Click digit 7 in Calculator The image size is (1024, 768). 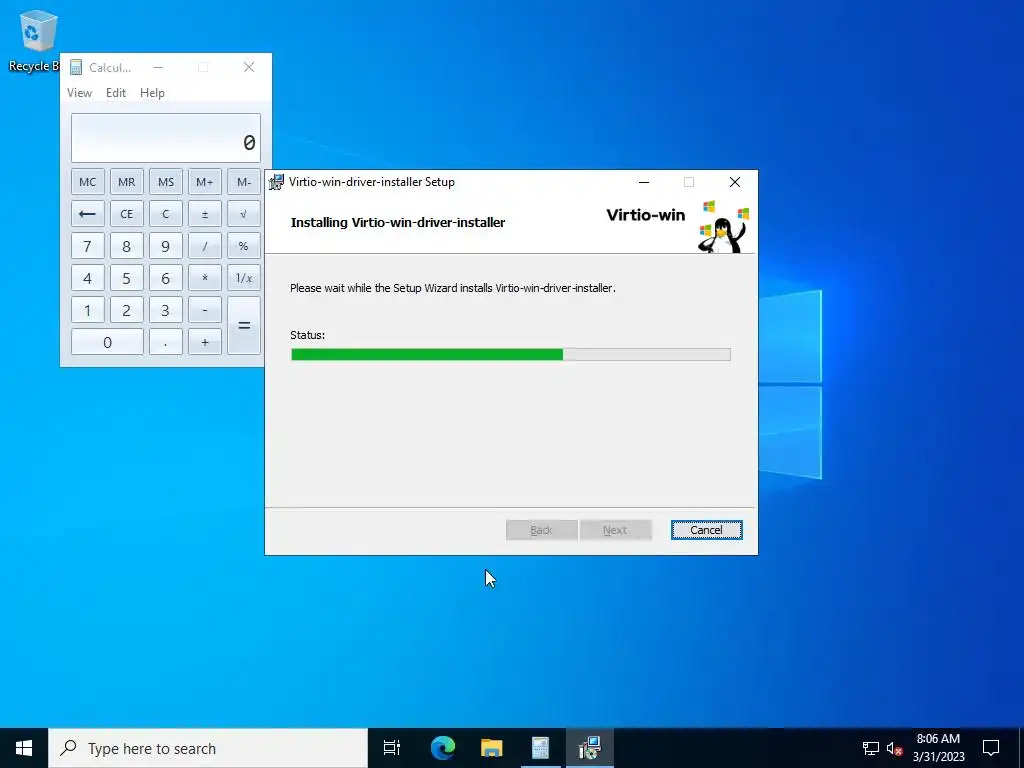click(x=88, y=246)
